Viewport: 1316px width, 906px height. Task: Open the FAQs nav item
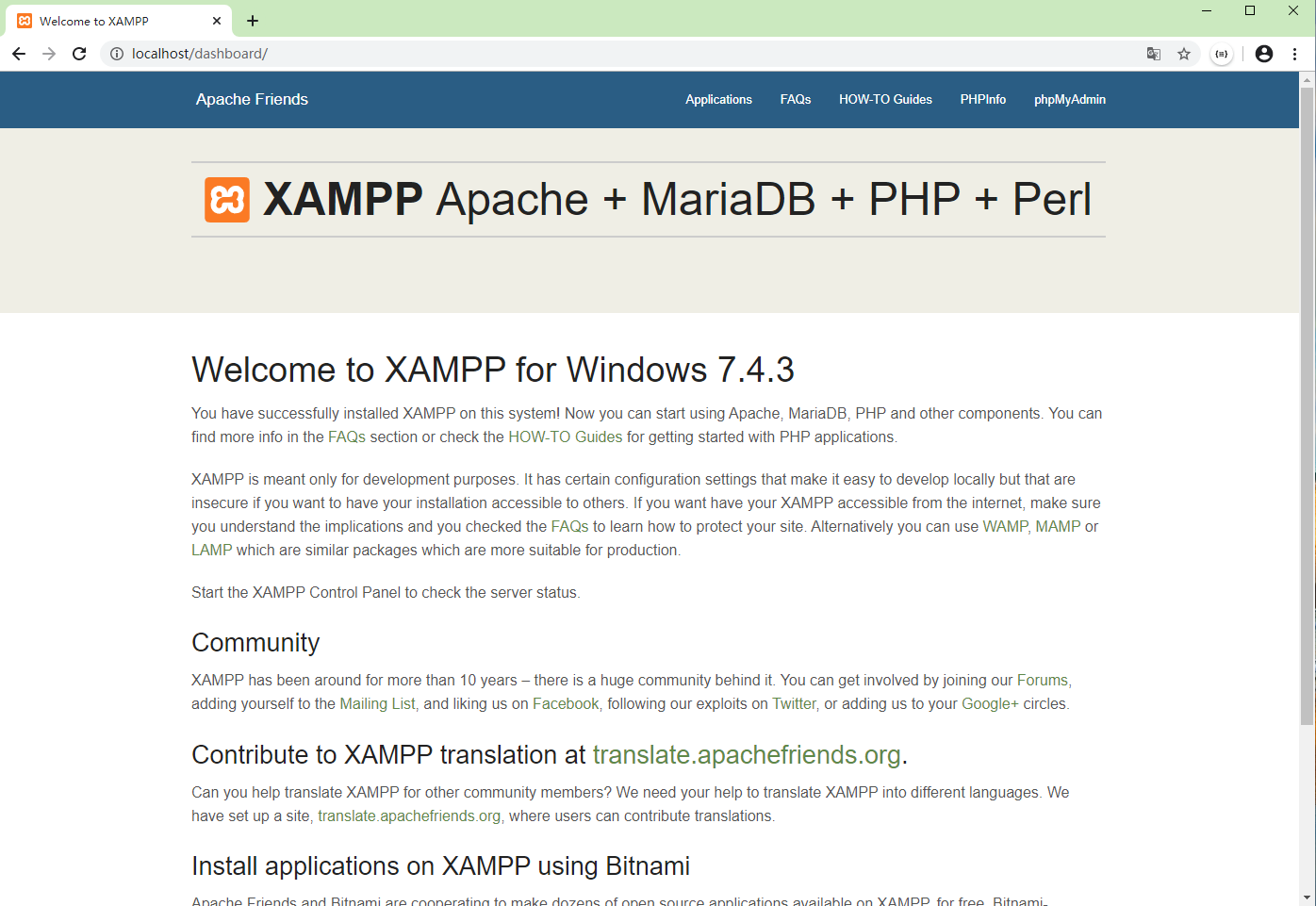796,99
